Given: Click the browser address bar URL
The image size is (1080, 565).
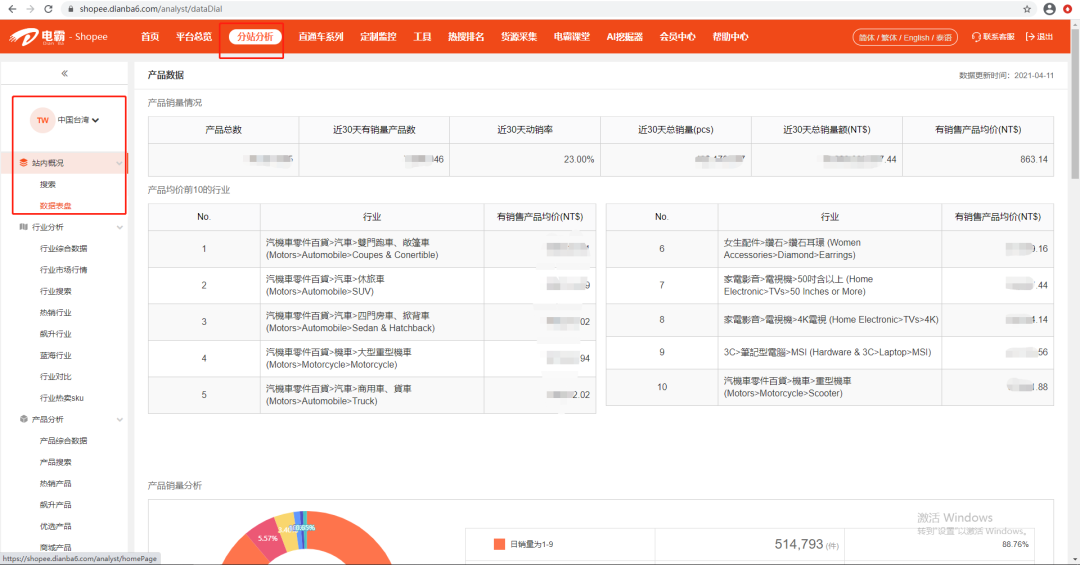Looking at the screenshot, I should [150, 9].
